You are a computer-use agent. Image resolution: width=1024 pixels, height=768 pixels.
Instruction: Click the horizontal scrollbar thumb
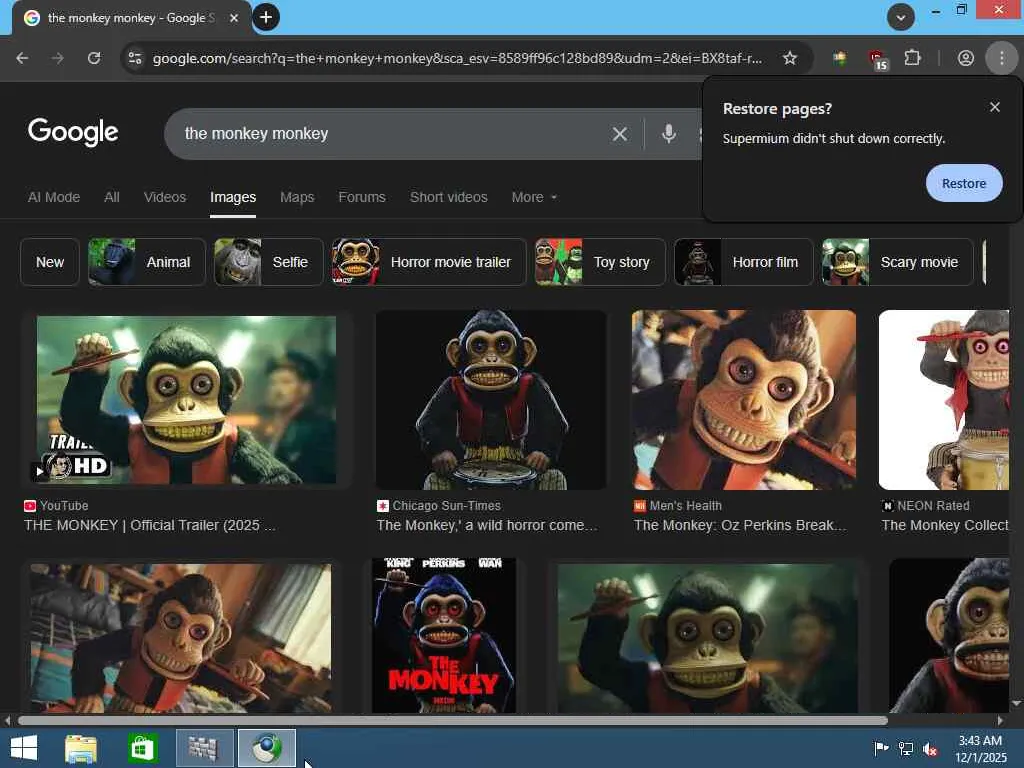tap(453, 721)
